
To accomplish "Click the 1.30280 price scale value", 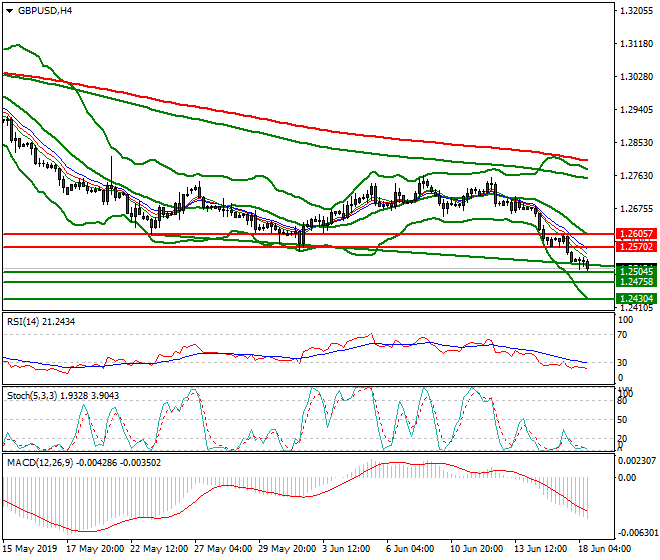I will 636,77.
